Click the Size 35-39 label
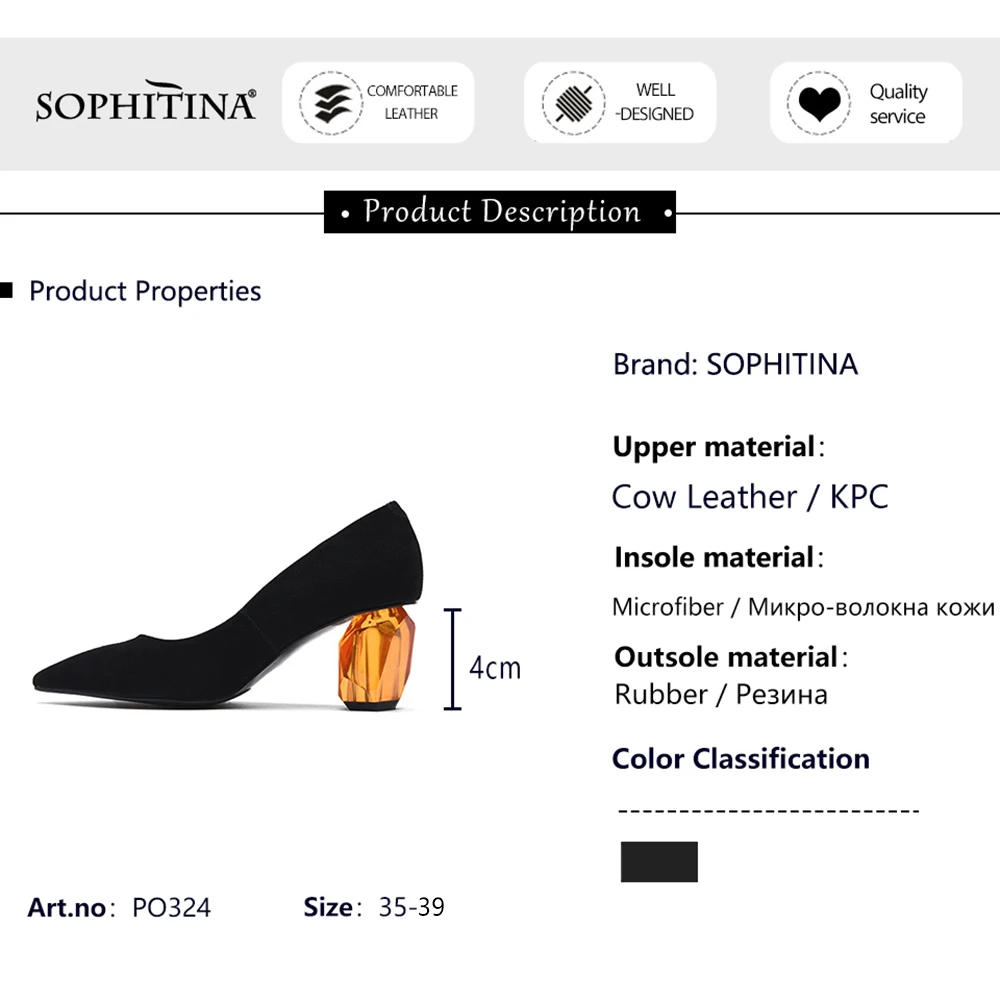This screenshot has width=1000, height=1000. click(374, 907)
